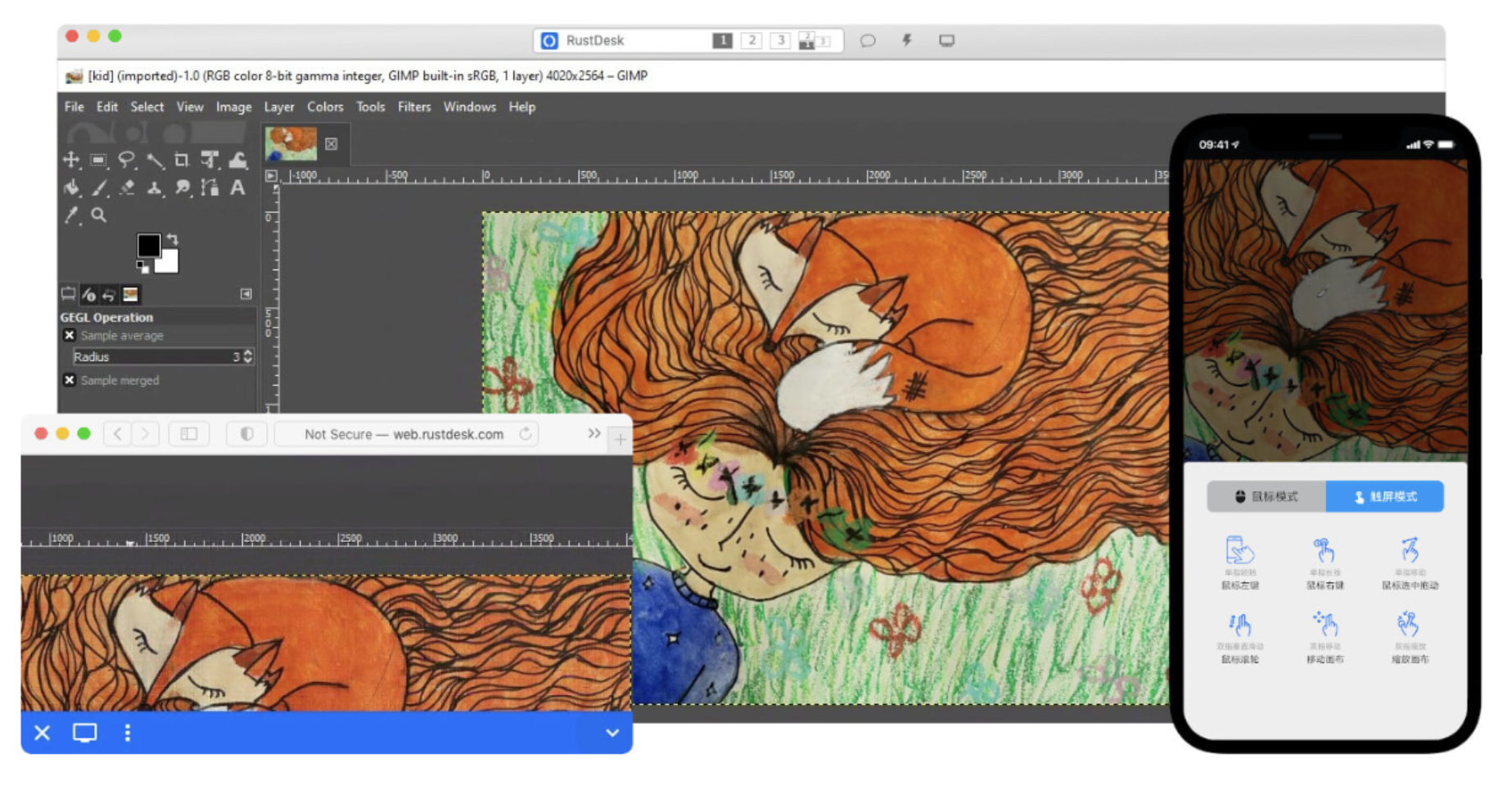Select the Zoom magnifier tool

(99, 215)
